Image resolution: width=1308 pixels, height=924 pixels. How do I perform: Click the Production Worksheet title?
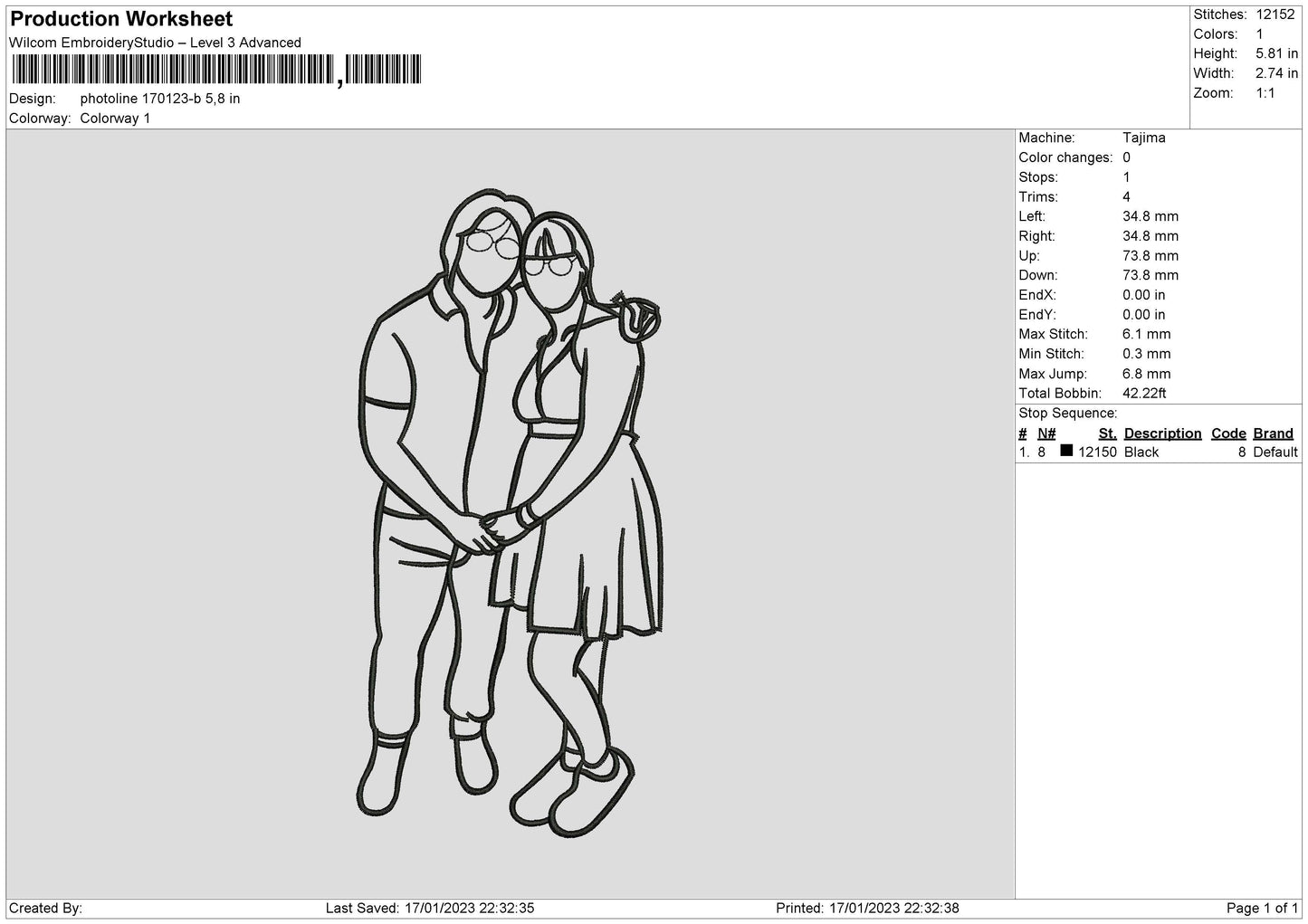[121, 19]
